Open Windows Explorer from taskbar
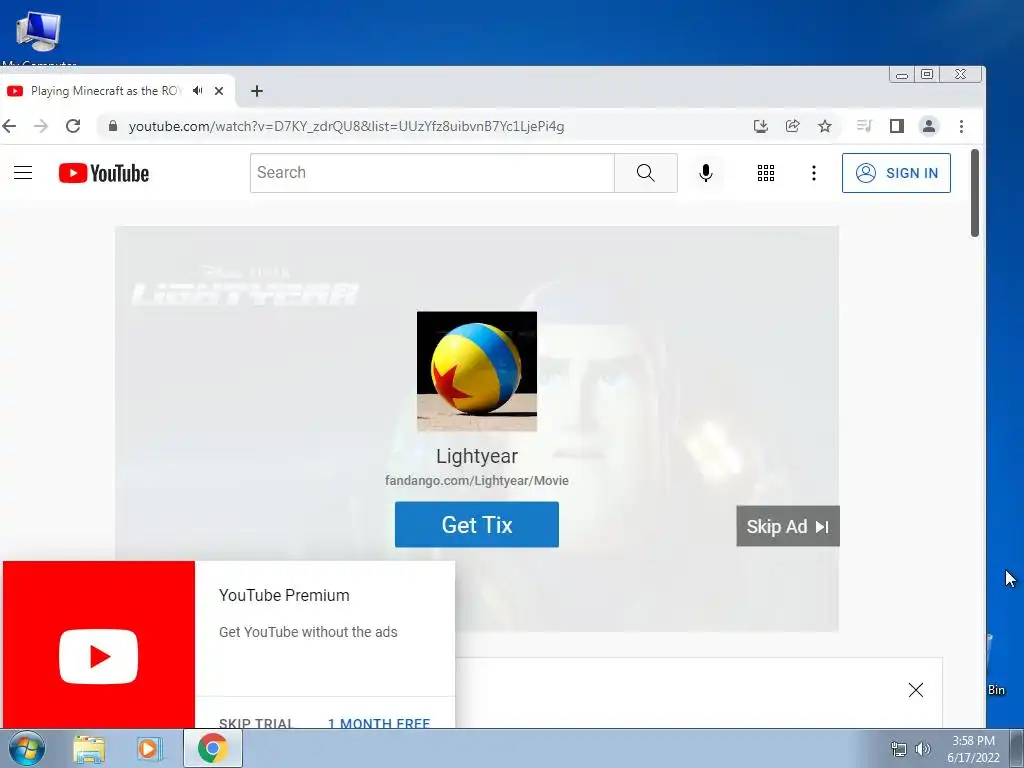This screenshot has height=768, width=1024. (89, 749)
